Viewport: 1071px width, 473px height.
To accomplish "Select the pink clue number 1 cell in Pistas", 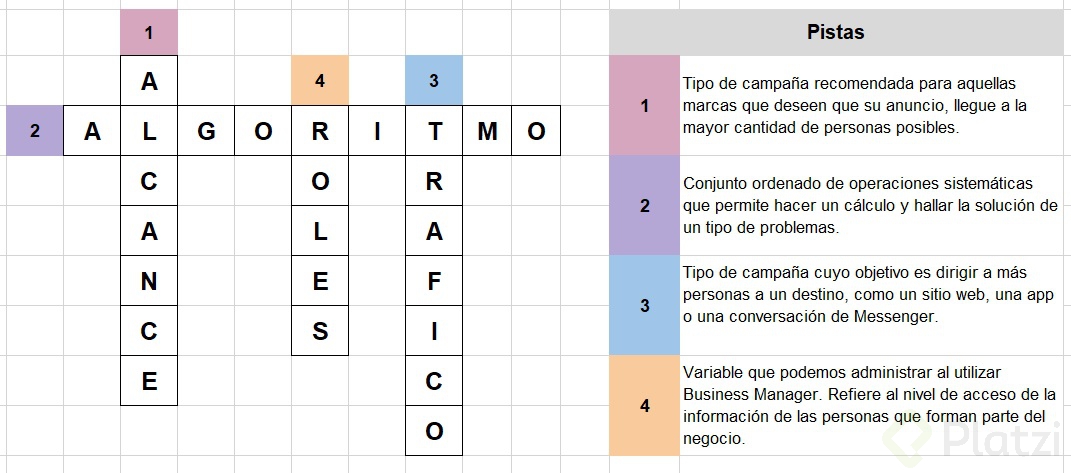I will click(x=644, y=105).
